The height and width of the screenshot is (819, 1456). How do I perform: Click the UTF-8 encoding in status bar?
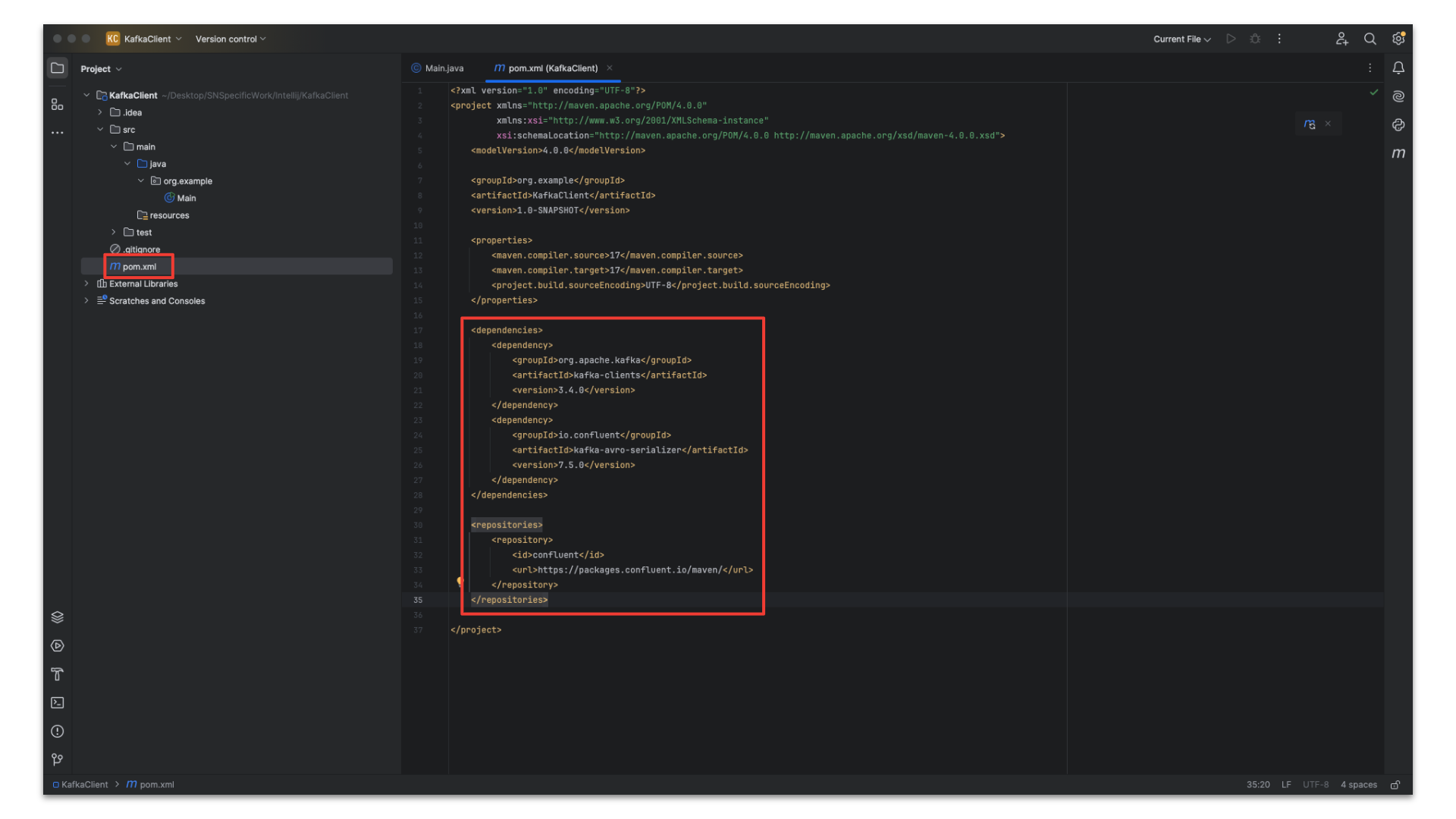(1315, 785)
